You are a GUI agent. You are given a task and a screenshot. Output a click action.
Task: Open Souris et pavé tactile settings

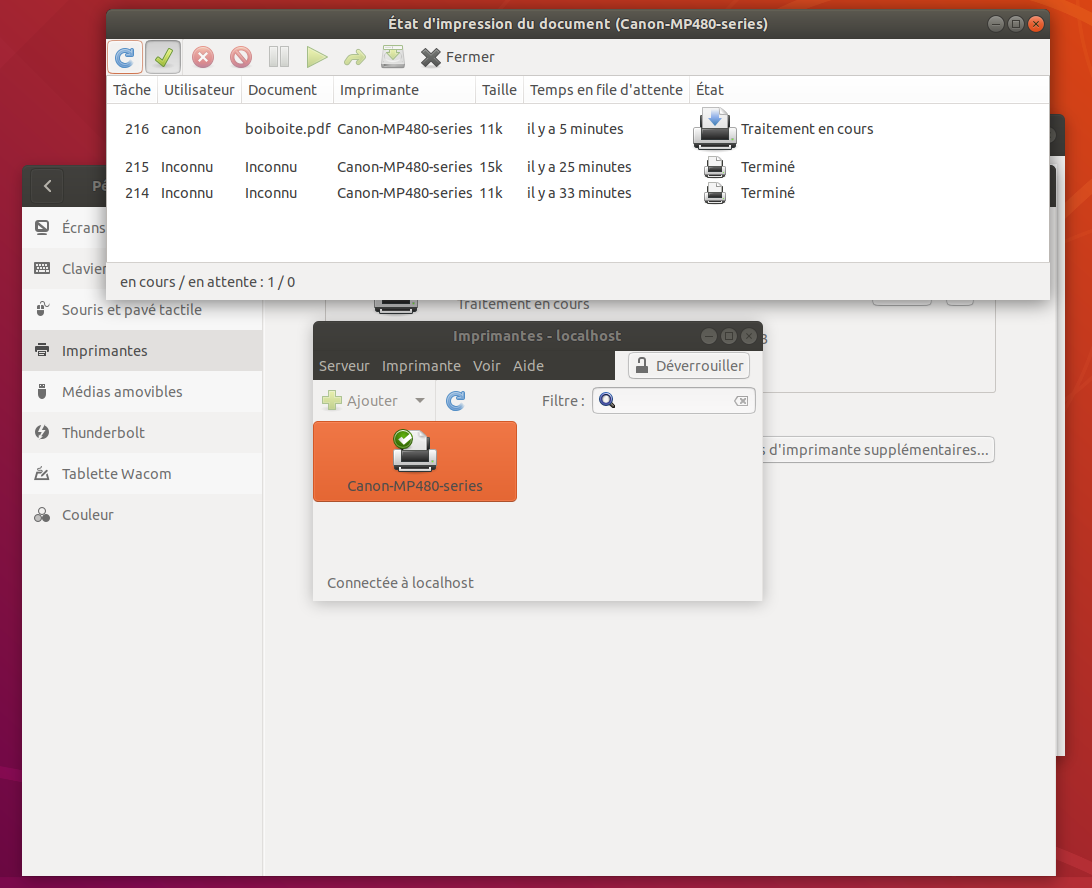(x=142, y=310)
